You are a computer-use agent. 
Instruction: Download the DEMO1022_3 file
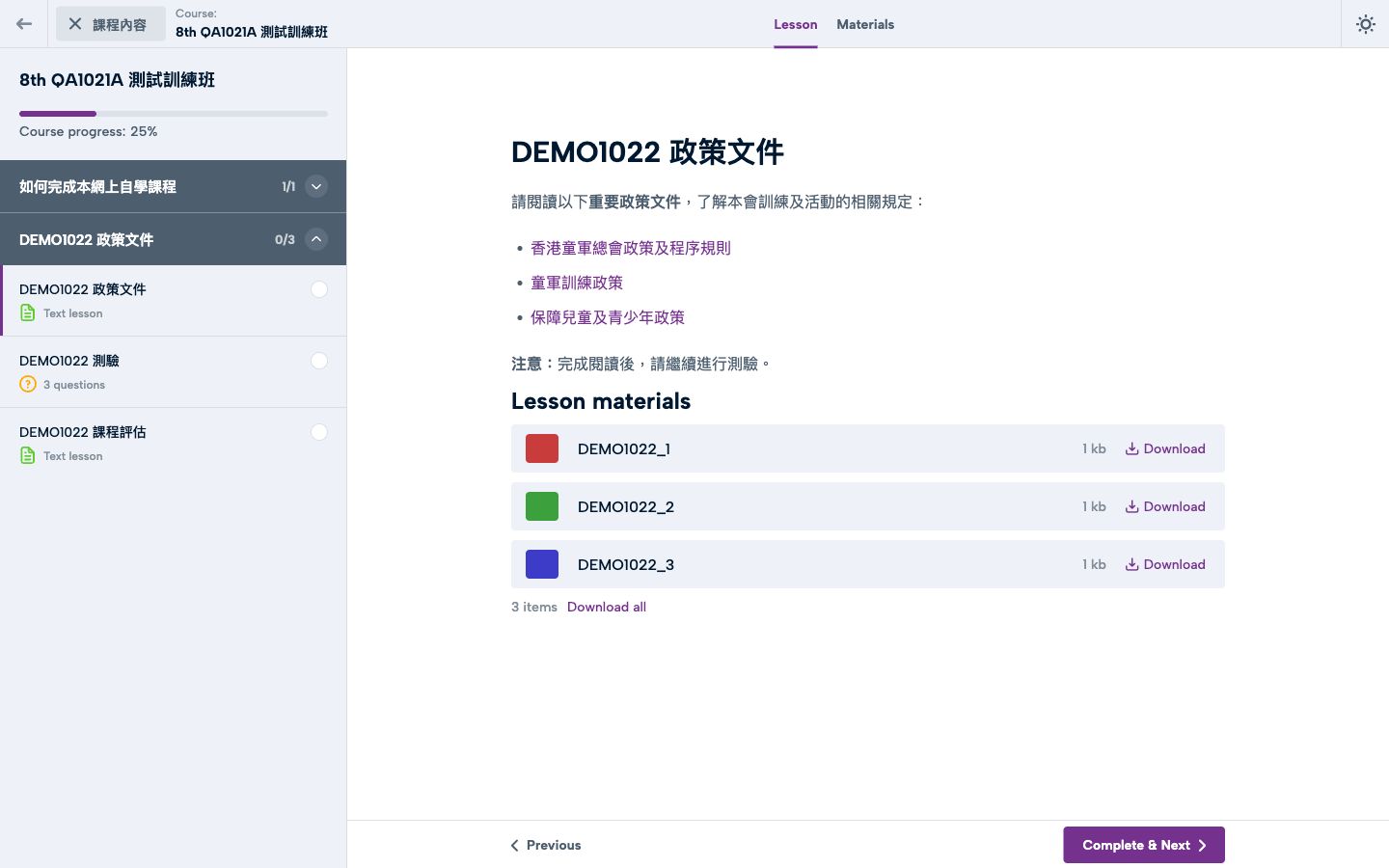pyautogui.click(x=1165, y=564)
